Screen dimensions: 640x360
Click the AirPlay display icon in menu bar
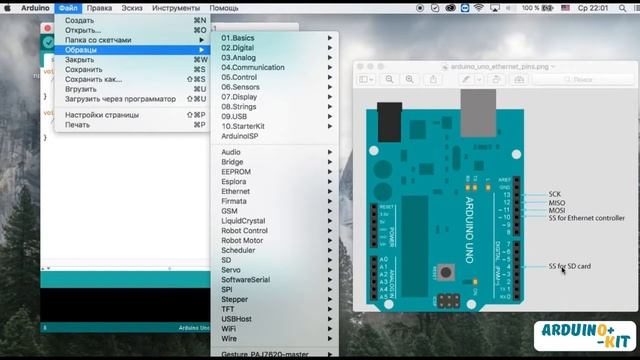(x=495, y=8)
